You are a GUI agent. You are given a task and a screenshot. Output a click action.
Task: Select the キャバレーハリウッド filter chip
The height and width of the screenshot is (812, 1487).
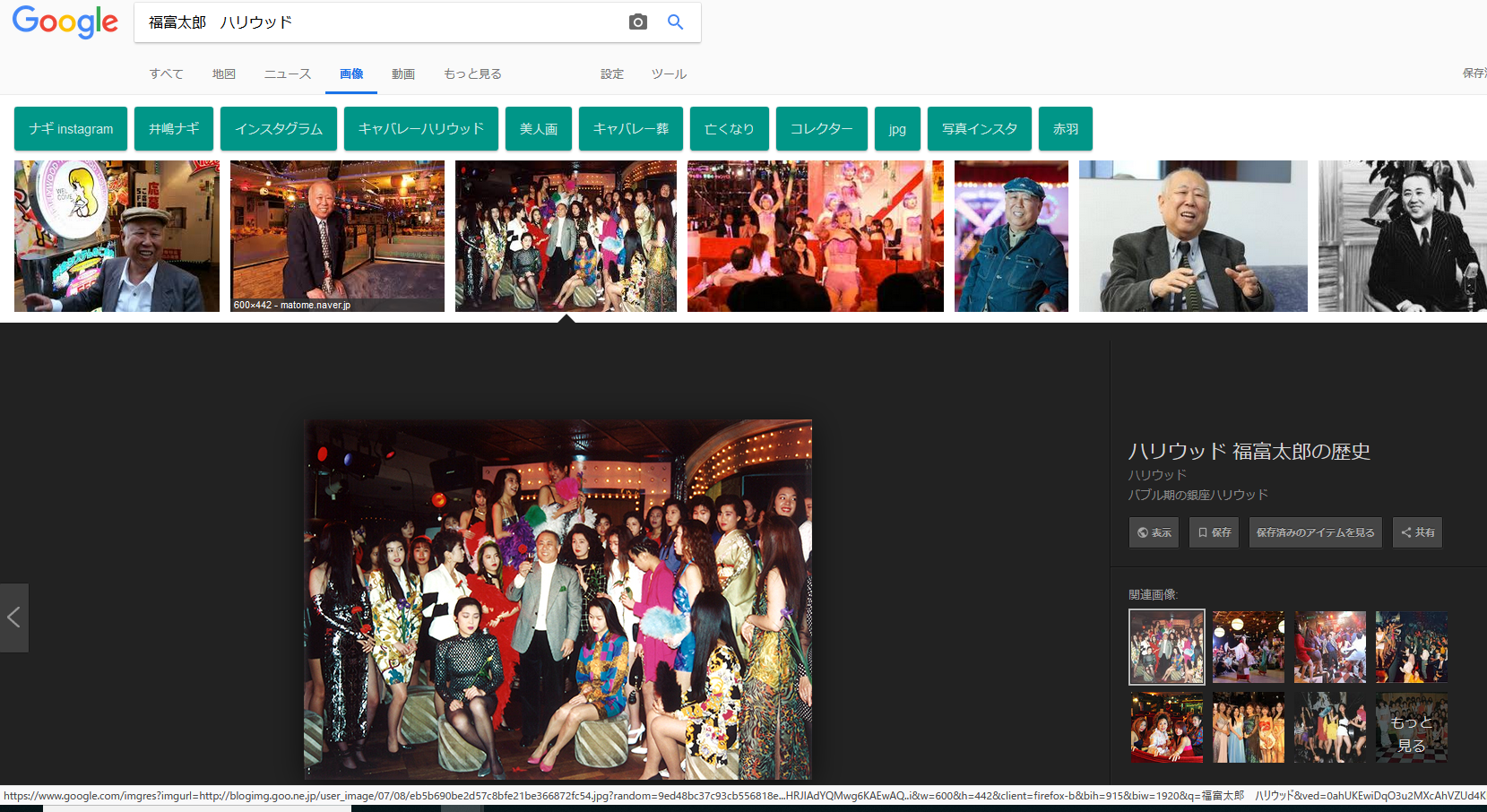[x=420, y=128]
